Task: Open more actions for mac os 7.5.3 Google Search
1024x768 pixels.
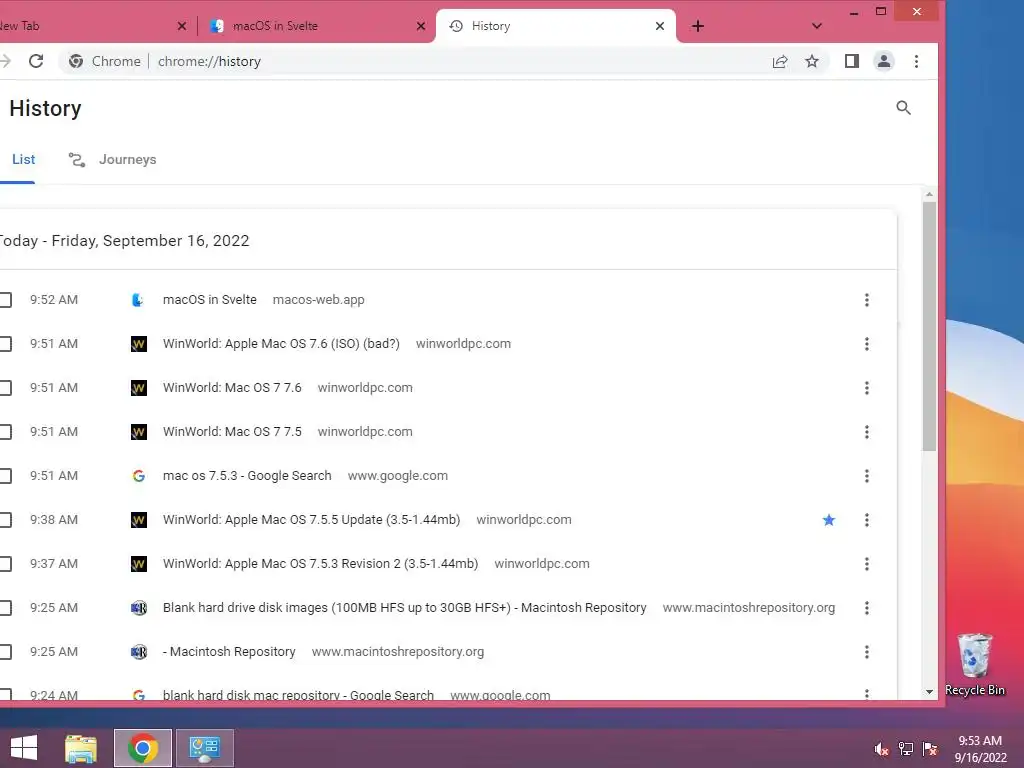Action: point(867,475)
